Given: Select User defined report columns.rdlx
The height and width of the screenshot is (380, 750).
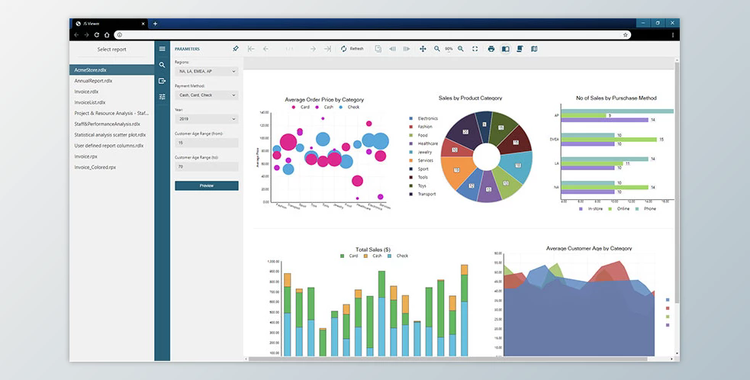Looking at the screenshot, I should pos(109,145).
